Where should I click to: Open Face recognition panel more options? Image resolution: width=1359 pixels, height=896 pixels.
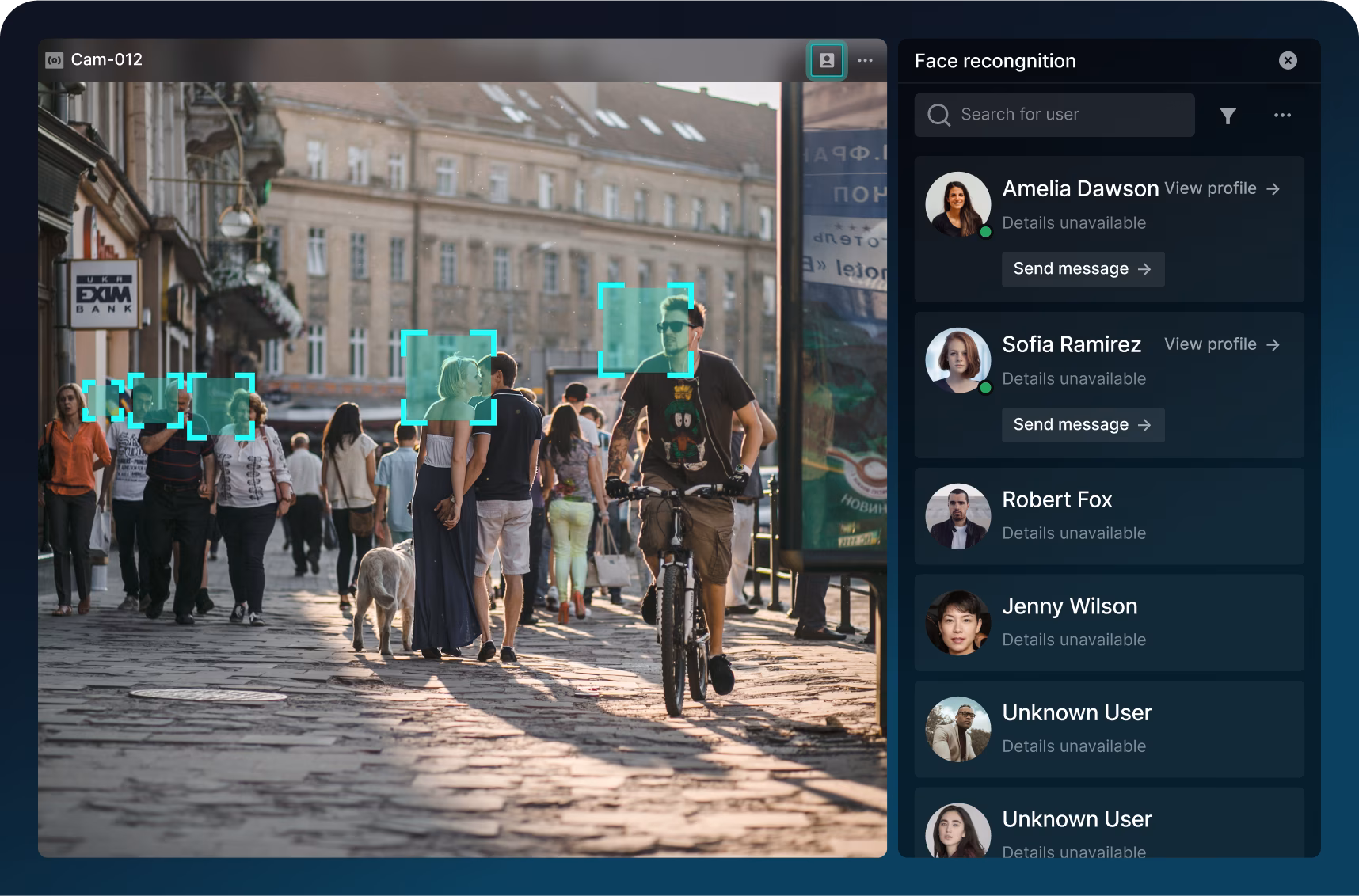point(1282,116)
